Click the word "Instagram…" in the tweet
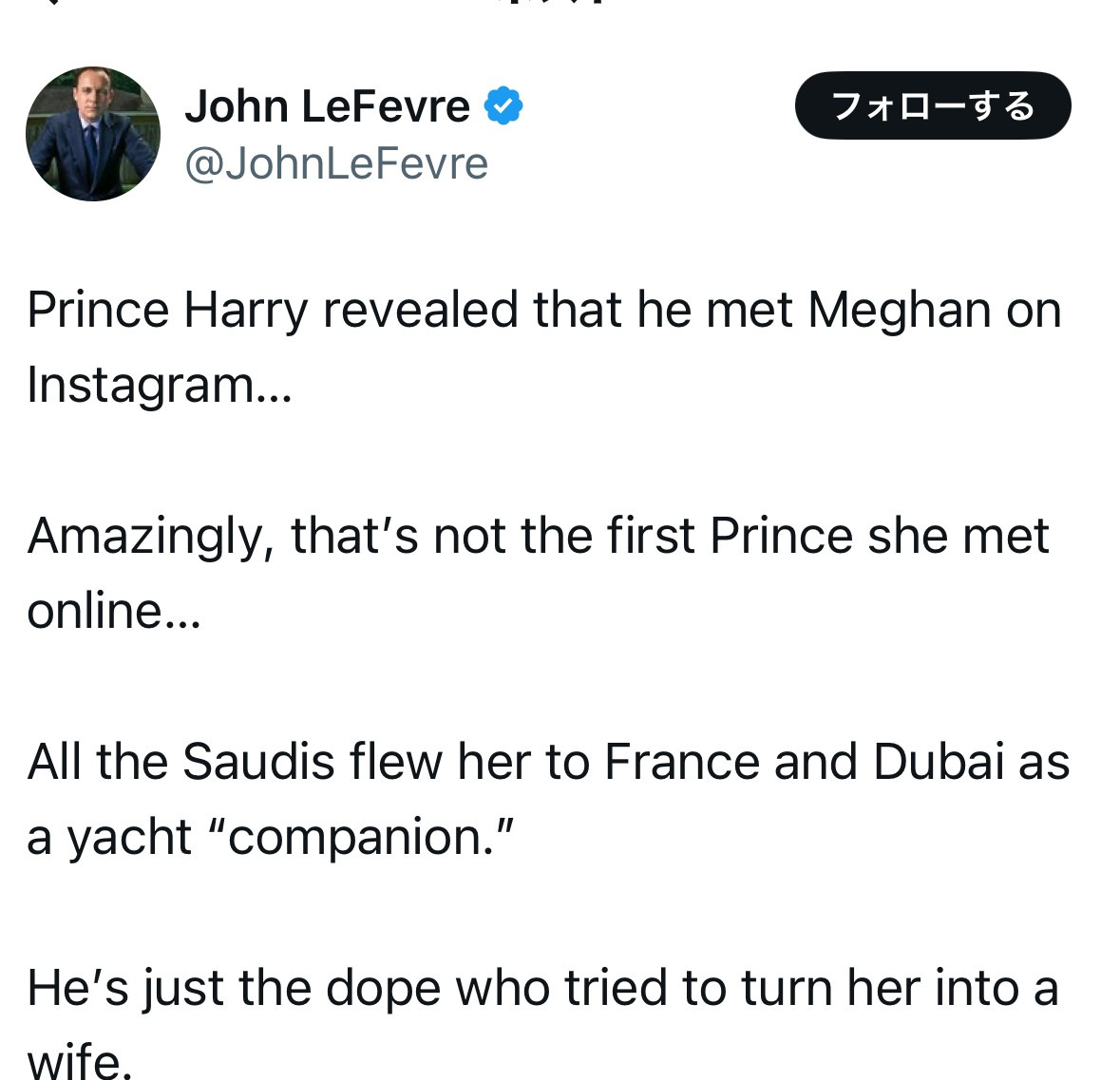 [159, 385]
